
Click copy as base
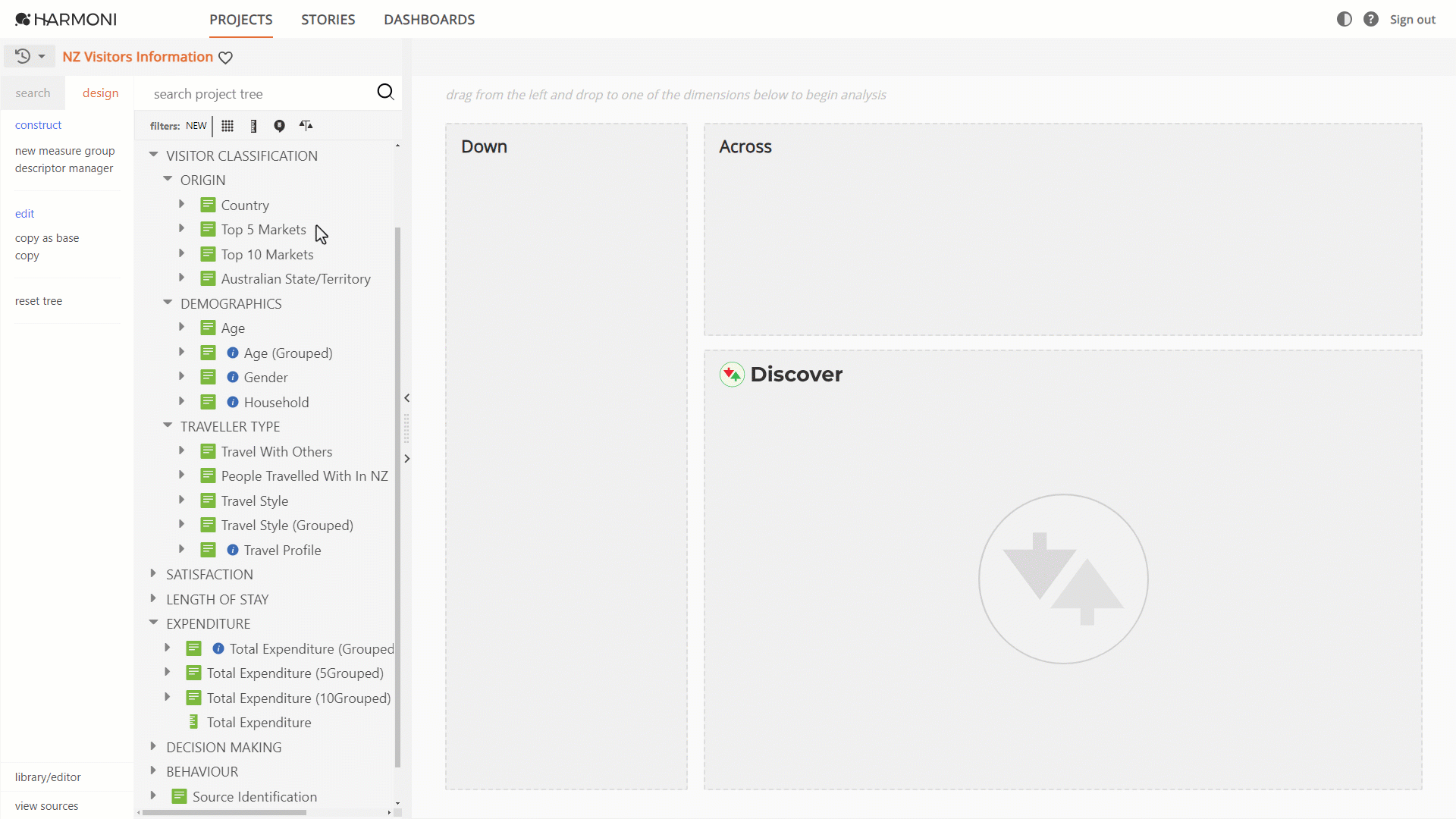click(47, 238)
